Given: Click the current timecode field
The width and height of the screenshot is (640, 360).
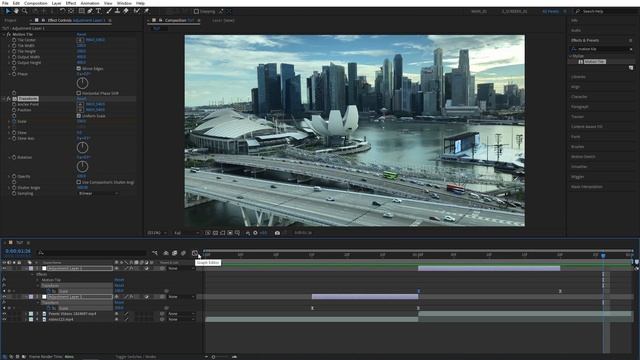Looking at the screenshot, I should [x=18, y=251].
